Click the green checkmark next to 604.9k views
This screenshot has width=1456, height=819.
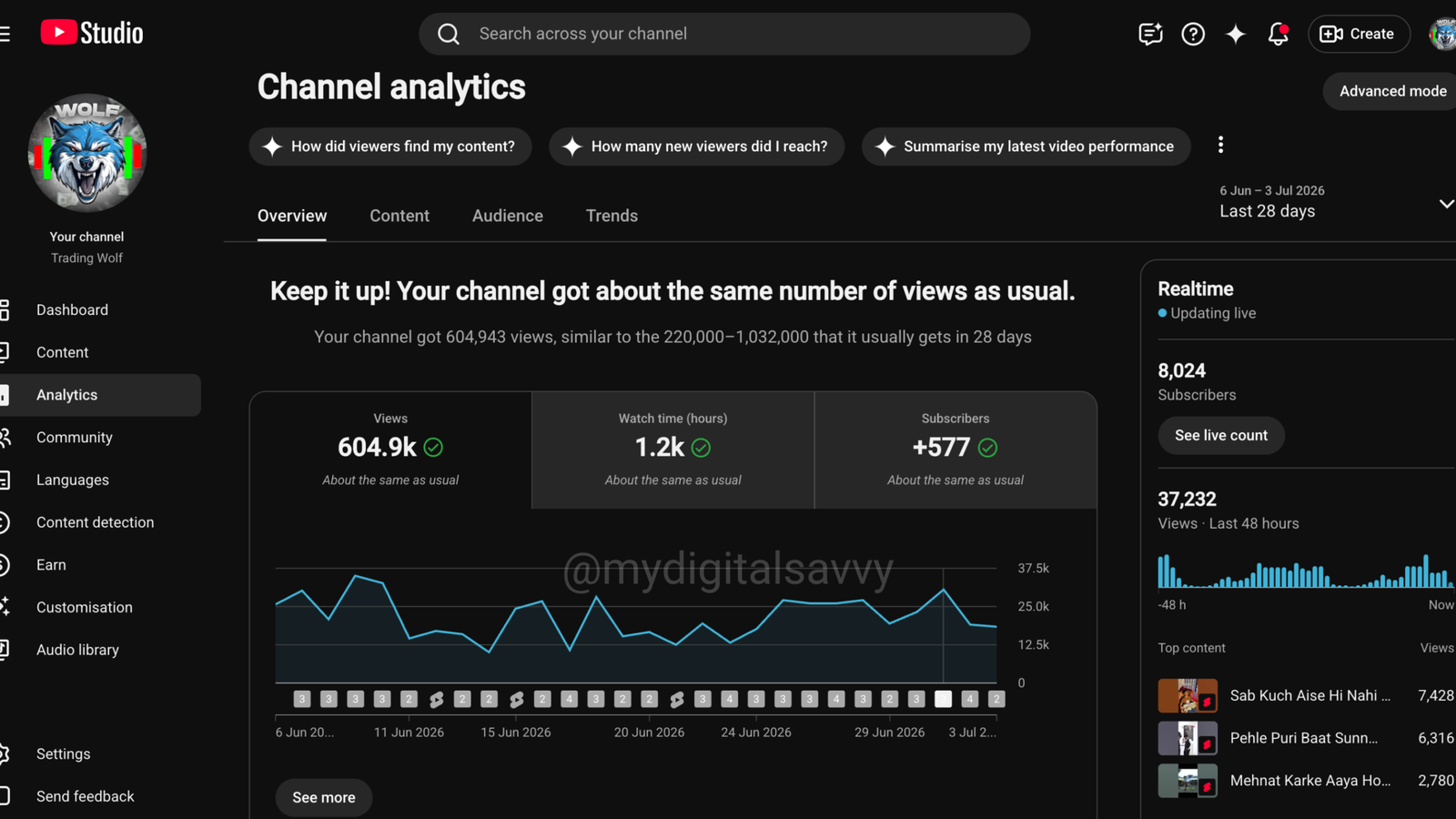433,448
